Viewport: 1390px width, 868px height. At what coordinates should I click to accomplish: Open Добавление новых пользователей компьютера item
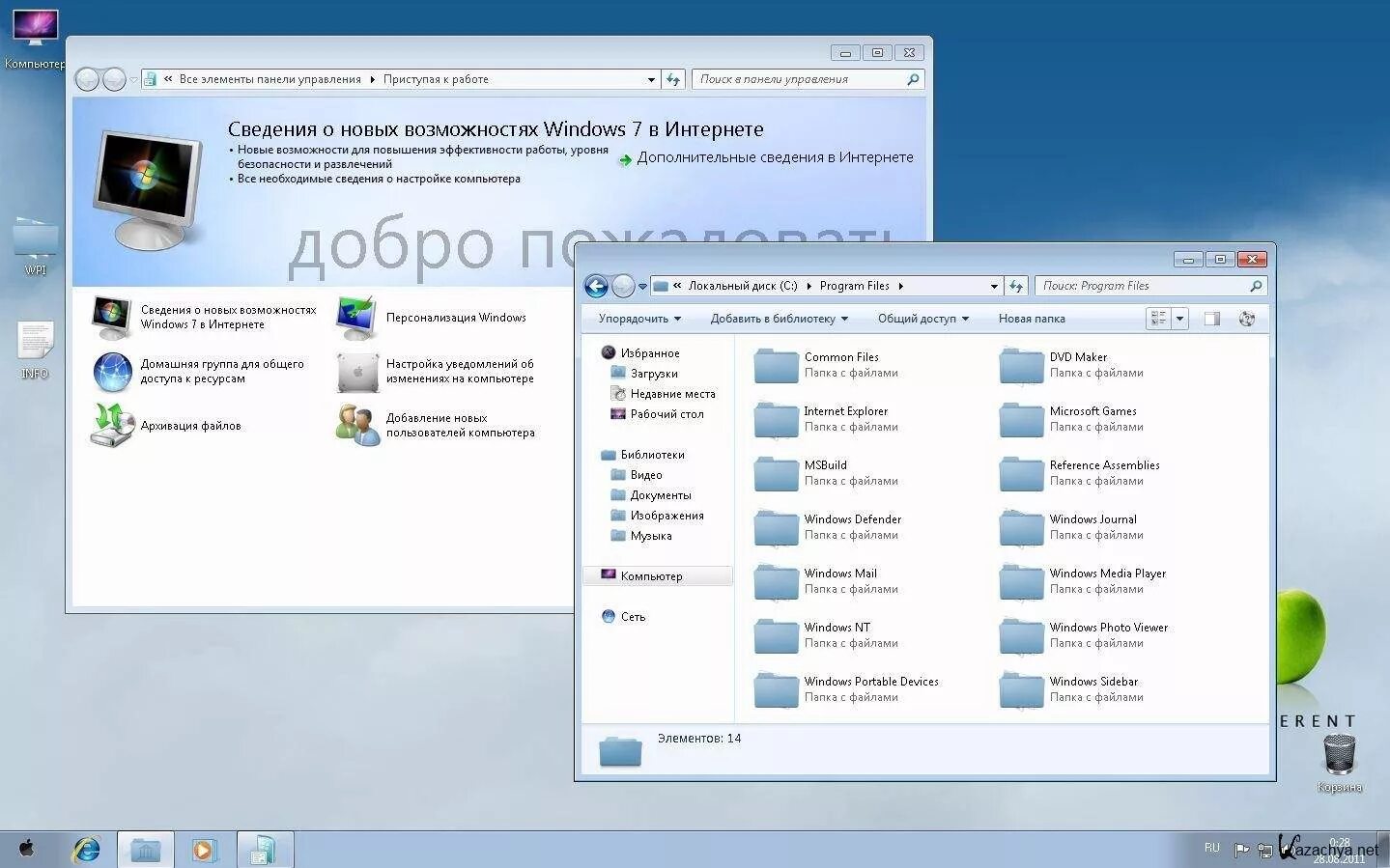(x=436, y=426)
